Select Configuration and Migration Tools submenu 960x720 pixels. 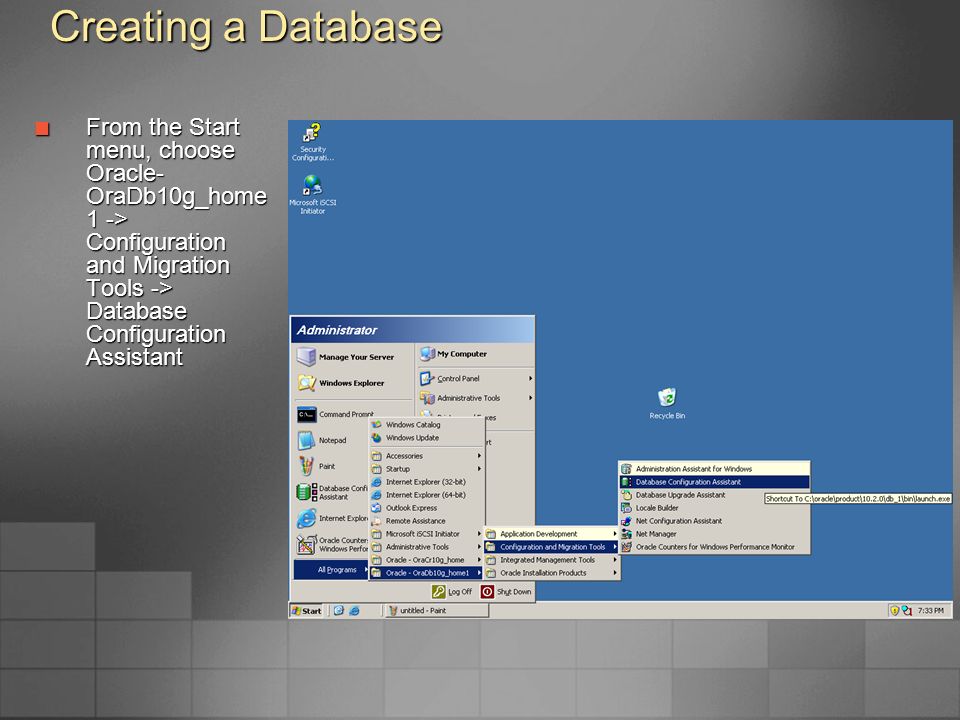click(552, 547)
